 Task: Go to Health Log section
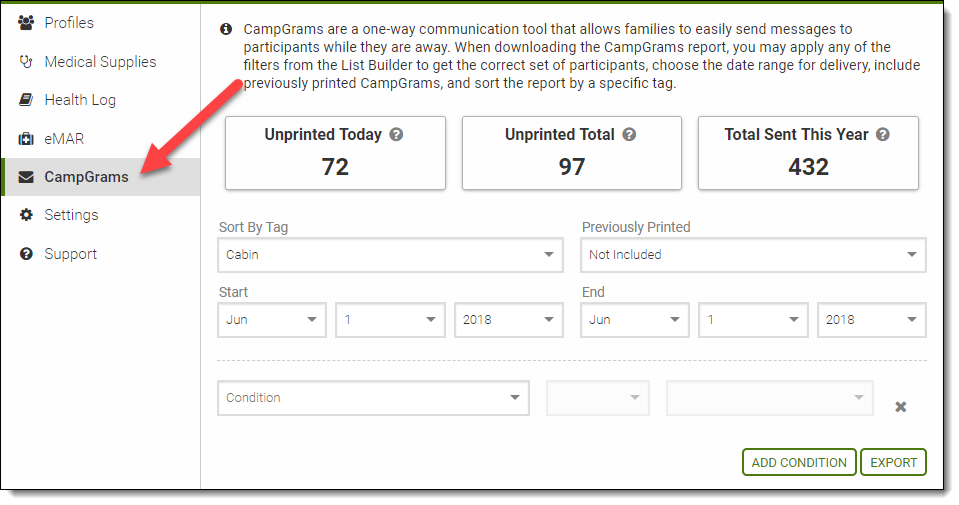[x=80, y=100]
